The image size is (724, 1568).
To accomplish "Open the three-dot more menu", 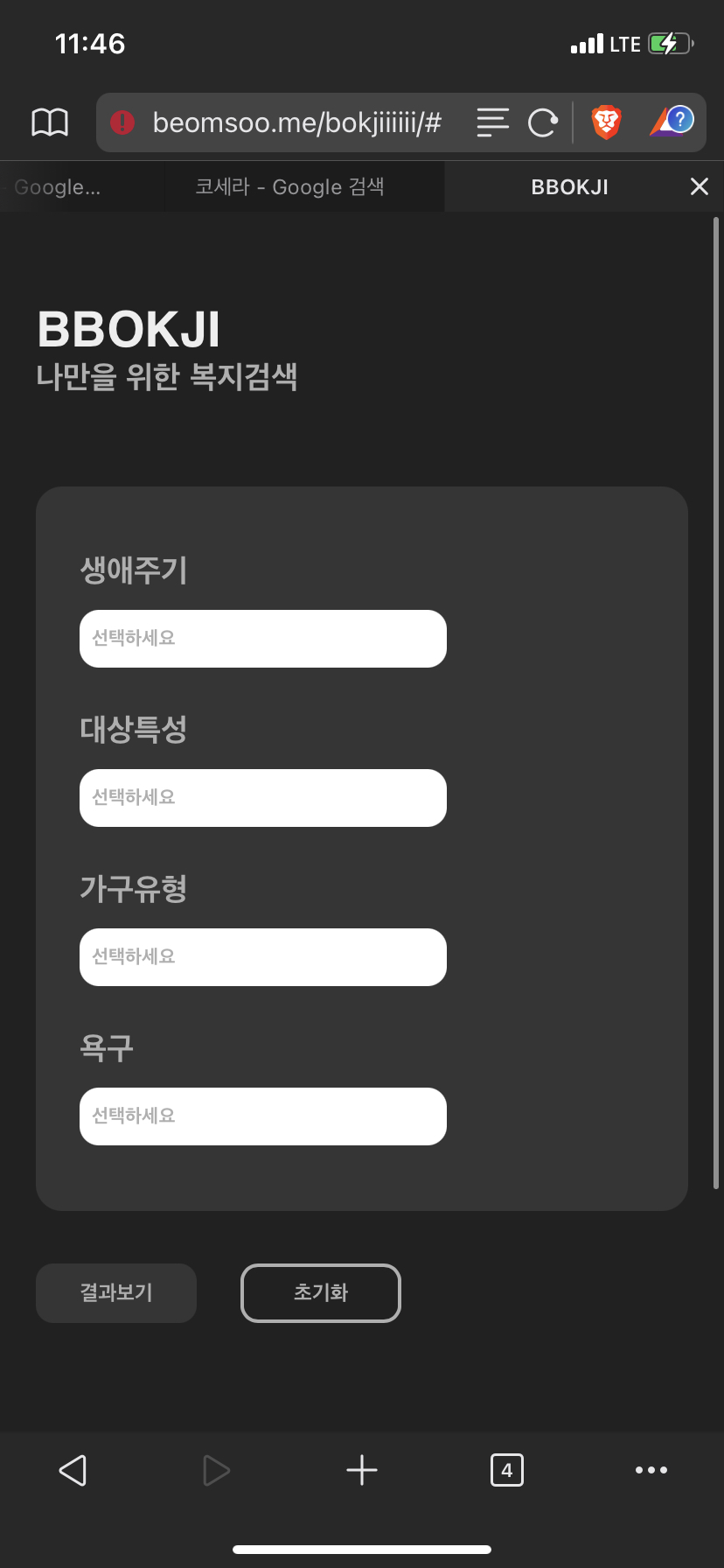I will point(651,1470).
